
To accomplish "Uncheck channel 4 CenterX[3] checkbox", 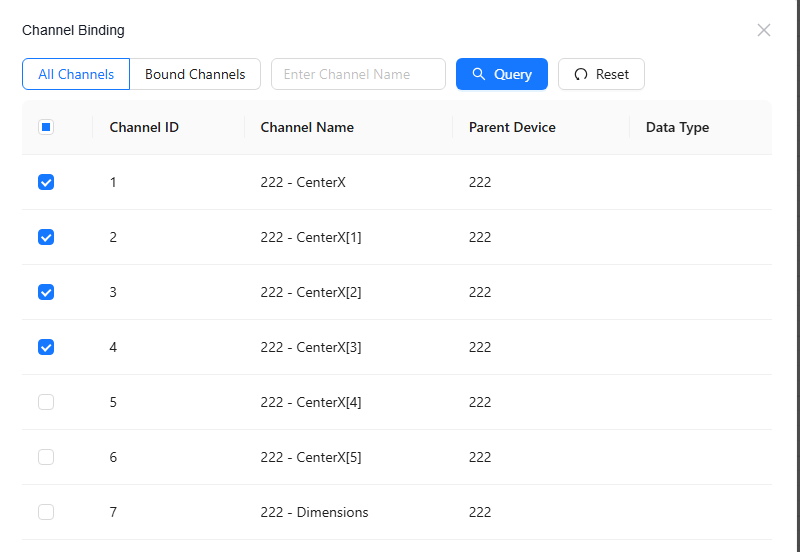I will click(46, 347).
